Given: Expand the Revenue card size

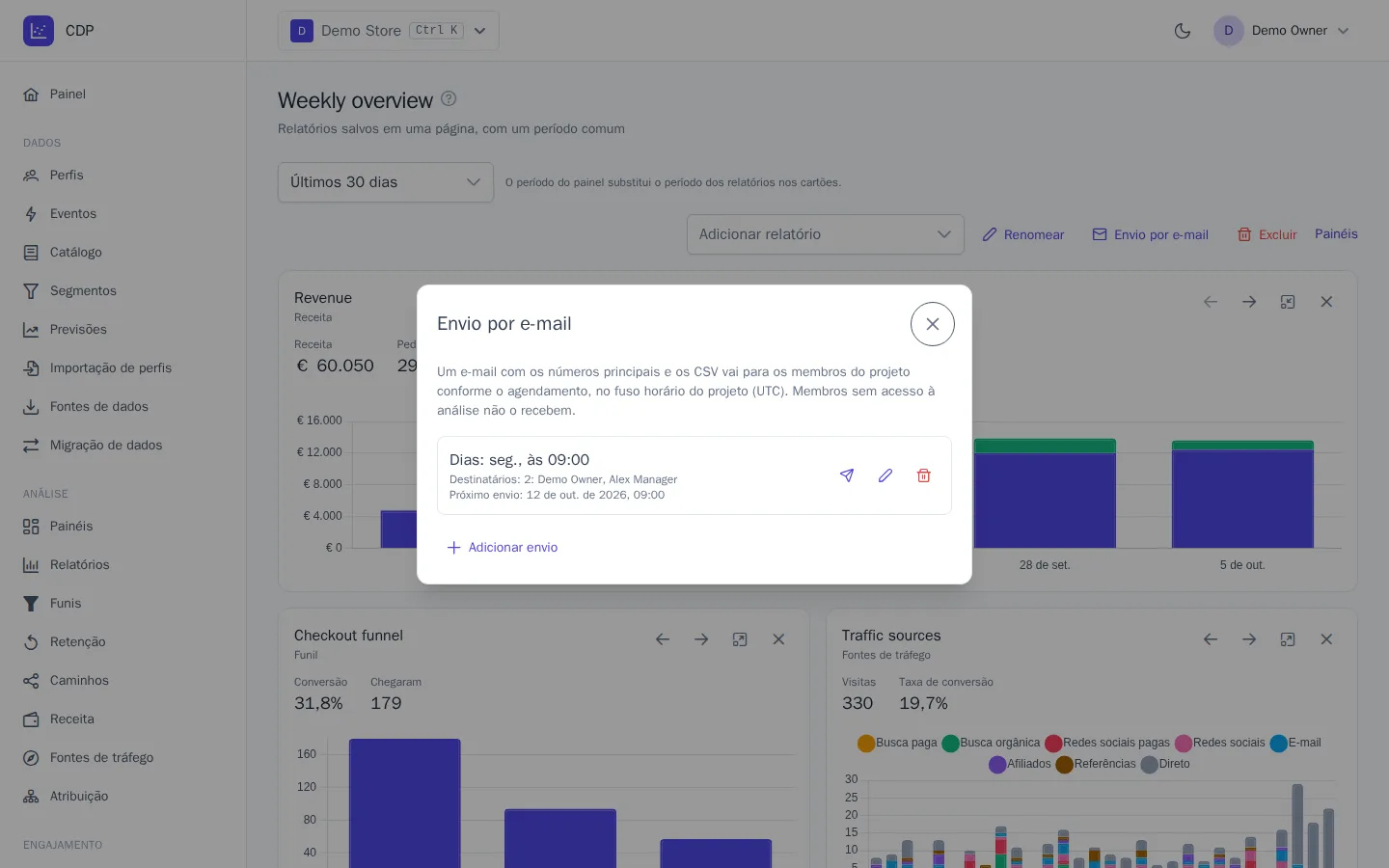Looking at the screenshot, I should tap(1288, 302).
